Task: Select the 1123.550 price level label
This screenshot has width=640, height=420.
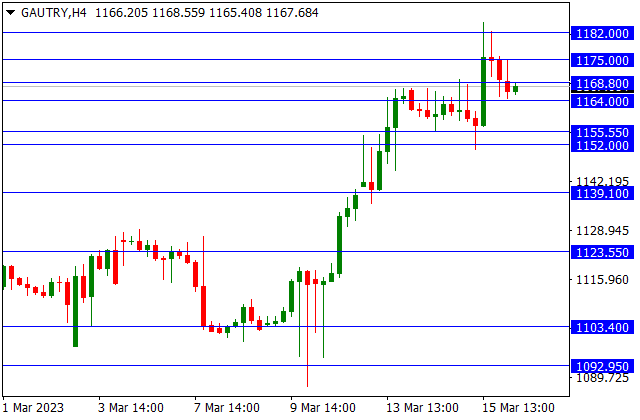Action: coord(602,253)
